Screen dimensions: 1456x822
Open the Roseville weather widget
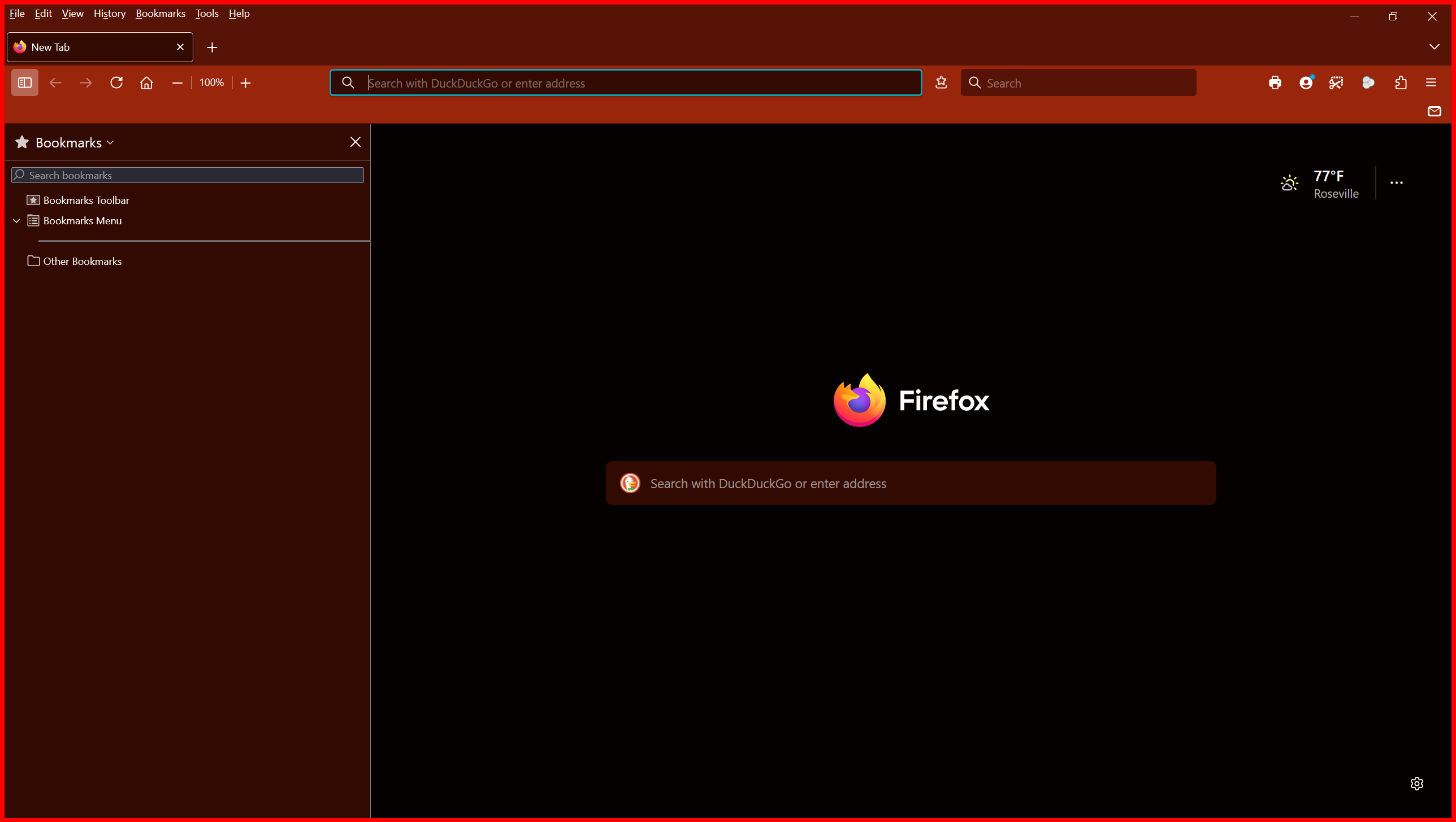coord(1319,184)
